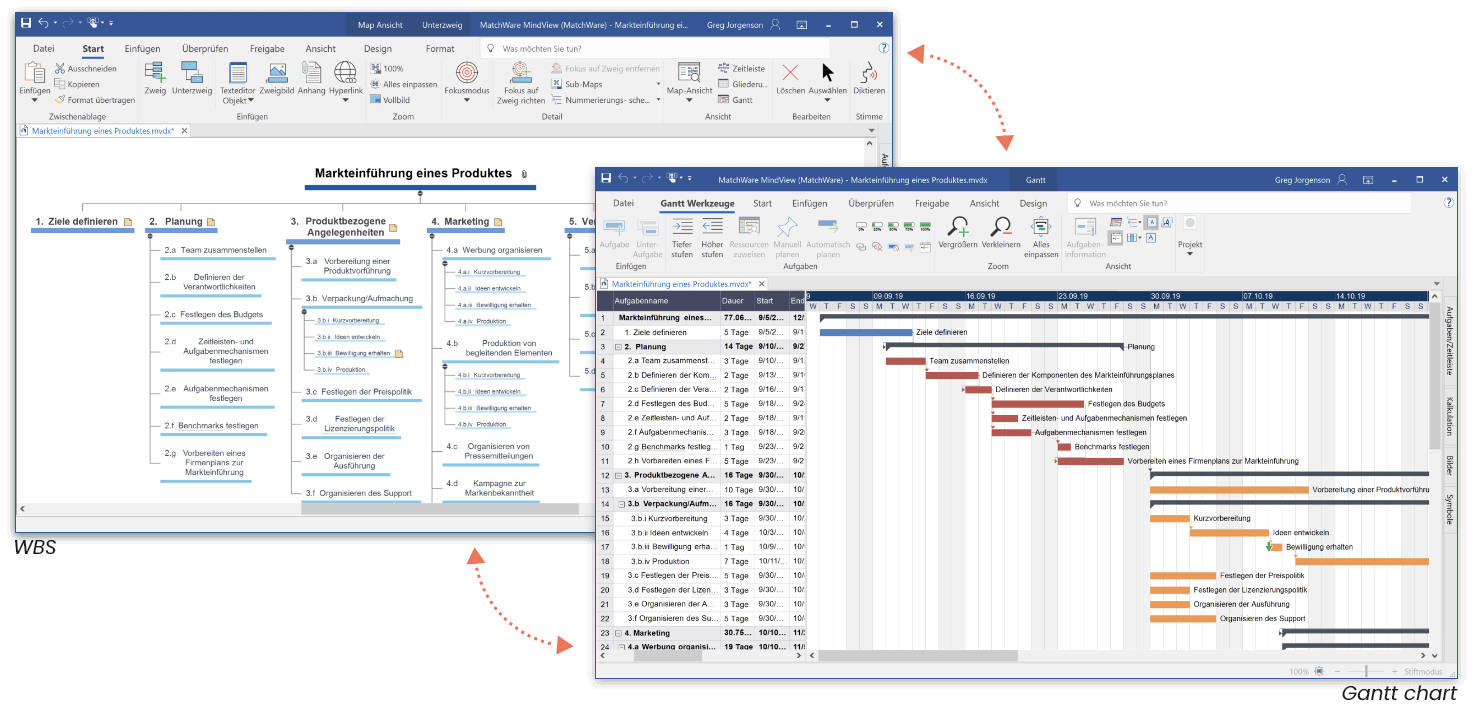Collapse 4. Marketing row in Gantt table
This screenshot has width=1473, height=707.
tap(619, 633)
